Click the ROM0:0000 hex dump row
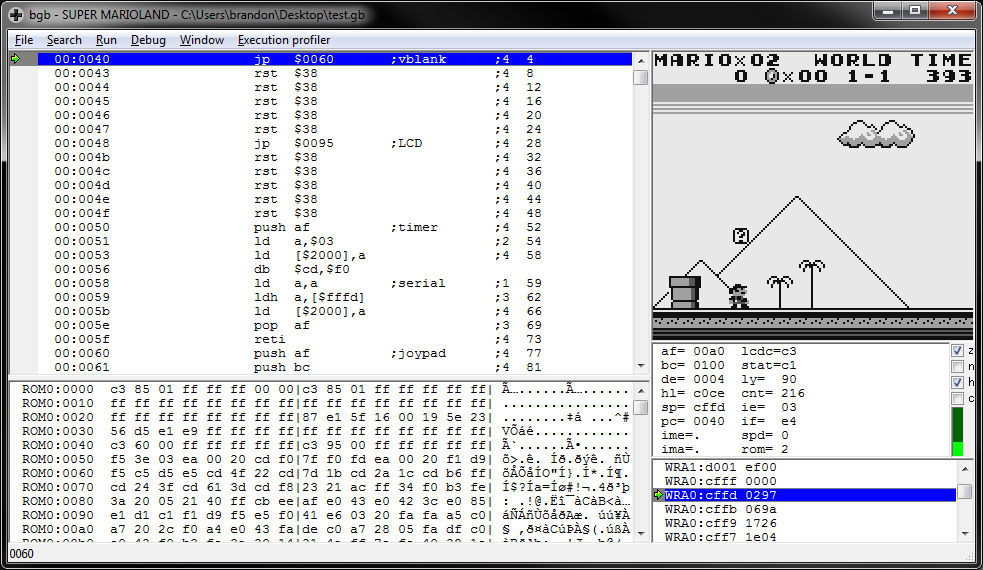The height and width of the screenshot is (570, 983). coord(326,389)
